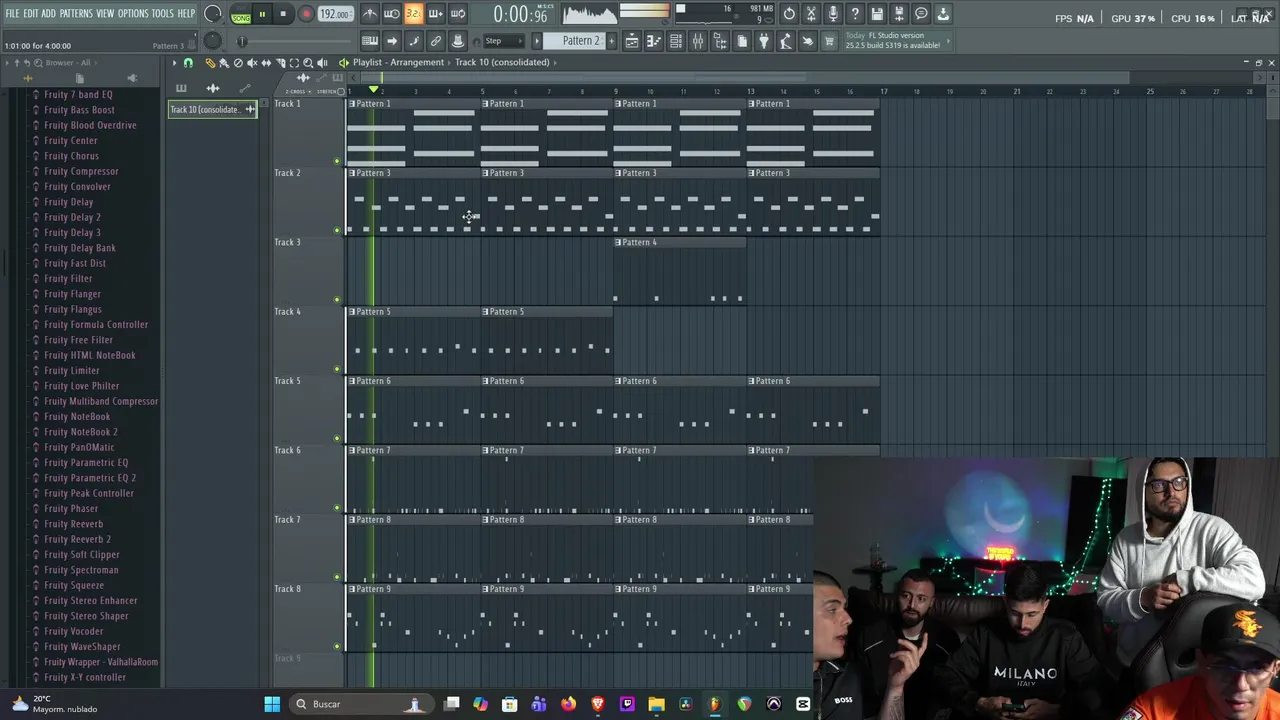Screen dimensions: 1280x720
Task: Select the playlist Draw pencil tool
Action: pos(210,63)
